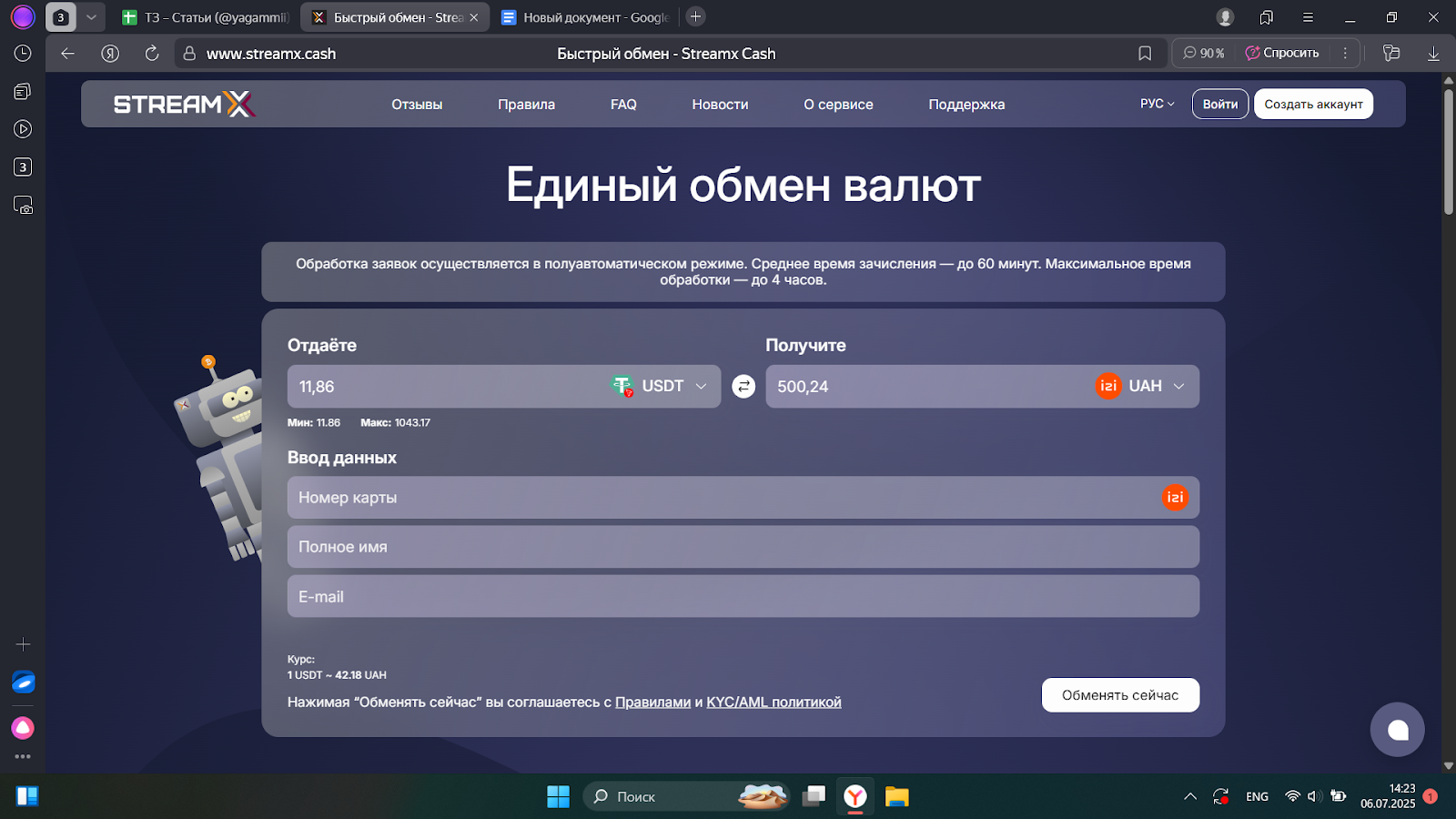Click Обменять сейчас button
This screenshot has width=1456, height=819.
[x=1120, y=695]
